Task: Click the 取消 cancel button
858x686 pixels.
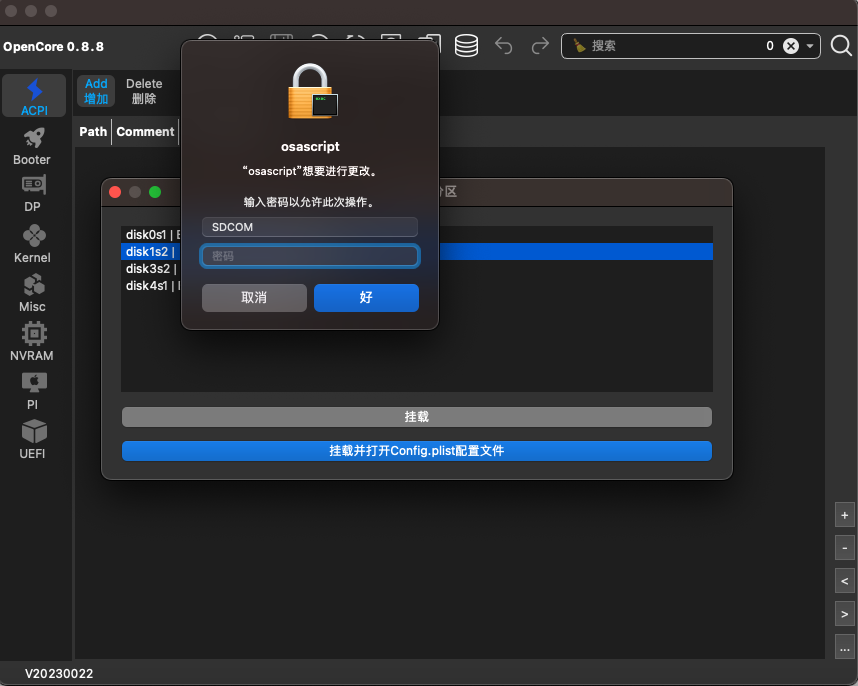Action: point(254,298)
